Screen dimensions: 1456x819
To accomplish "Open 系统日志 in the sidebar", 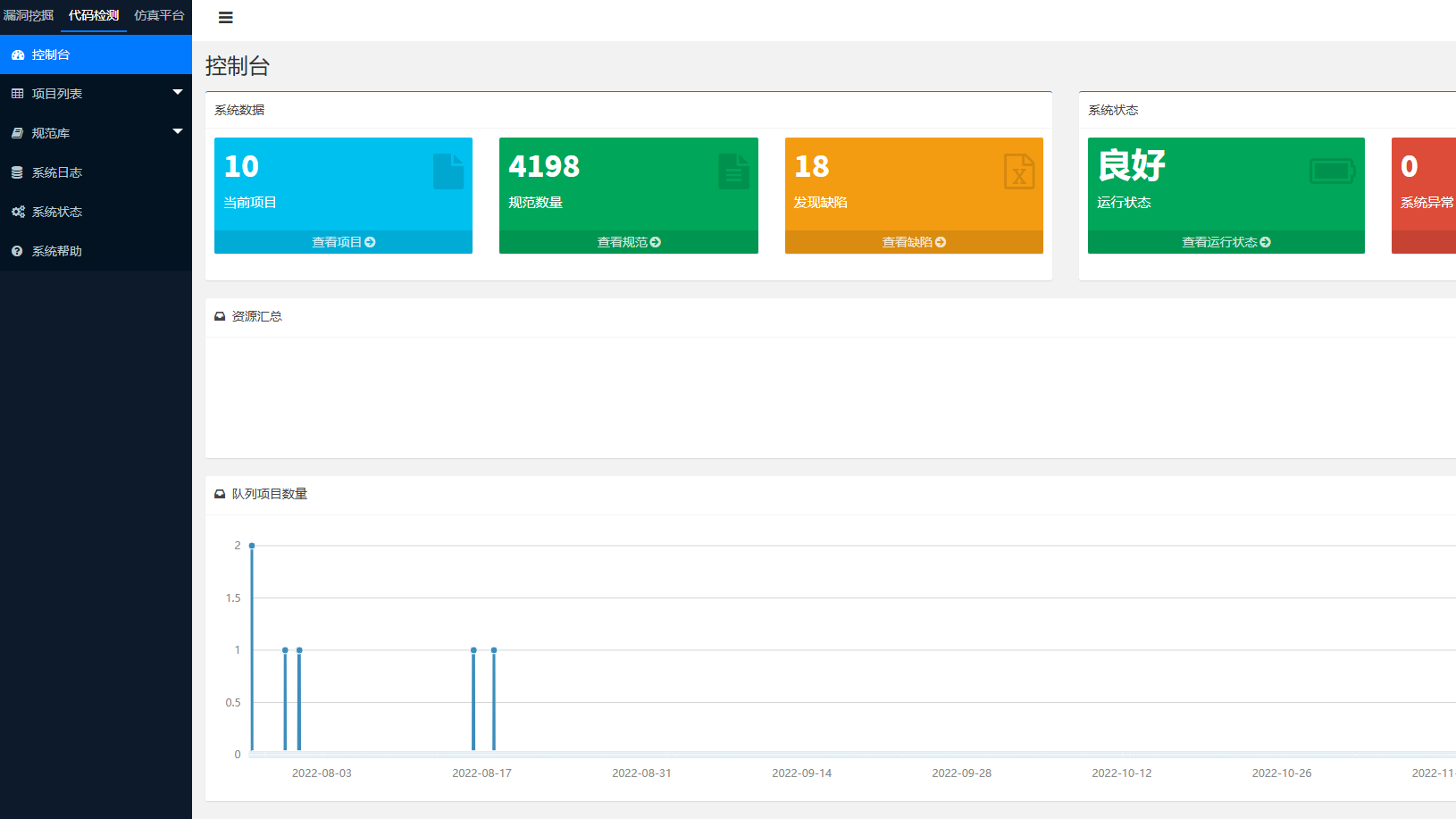I will pyautogui.click(x=96, y=172).
